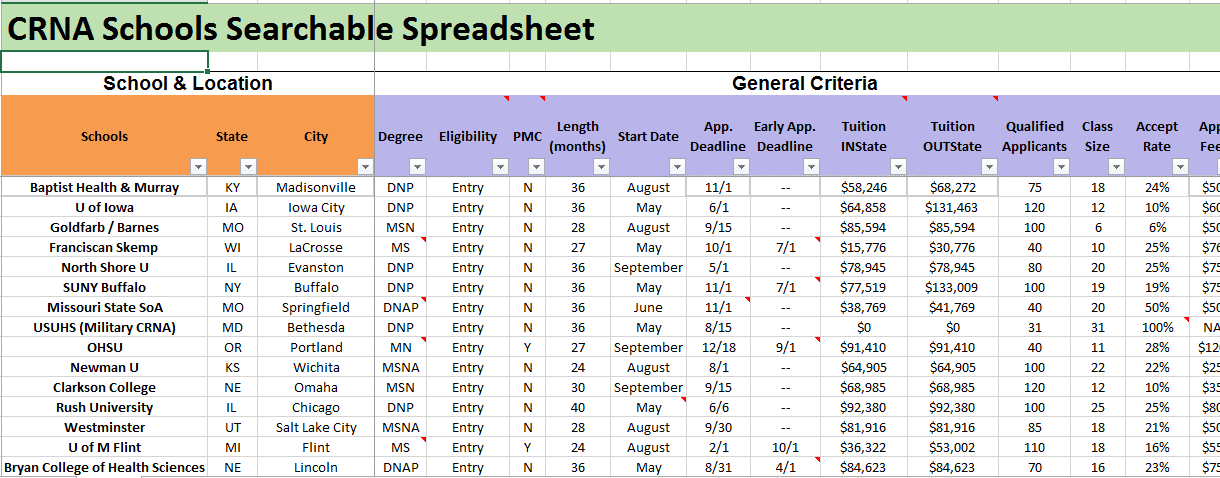Click the UT state cell
This screenshot has height=478, width=1220.
(232, 427)
